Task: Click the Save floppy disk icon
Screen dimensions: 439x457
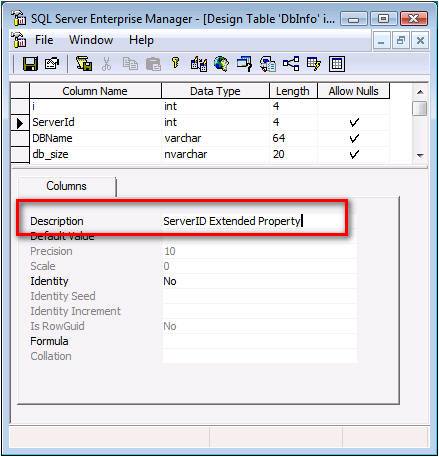Action: (30, 63)
